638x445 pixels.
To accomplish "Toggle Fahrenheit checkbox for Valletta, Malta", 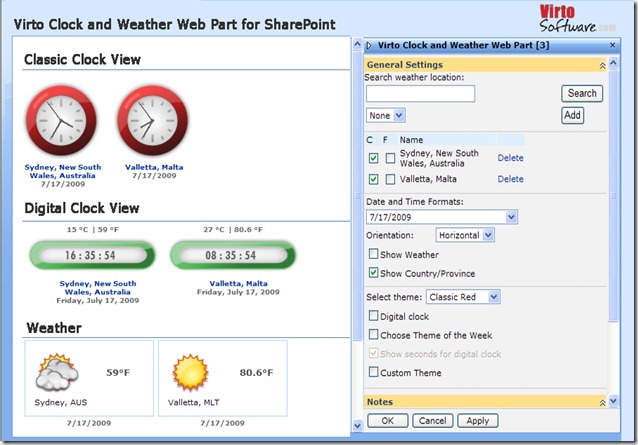I will click(x=390, y=179).
